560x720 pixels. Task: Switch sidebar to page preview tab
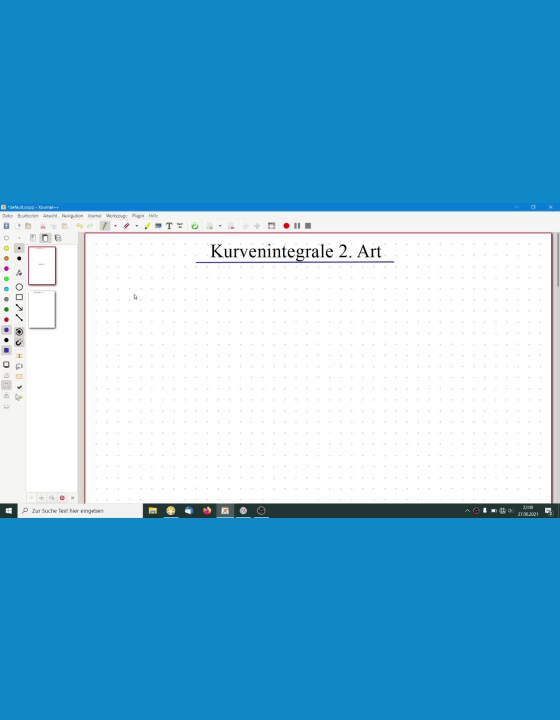click(x=45, y=238)
